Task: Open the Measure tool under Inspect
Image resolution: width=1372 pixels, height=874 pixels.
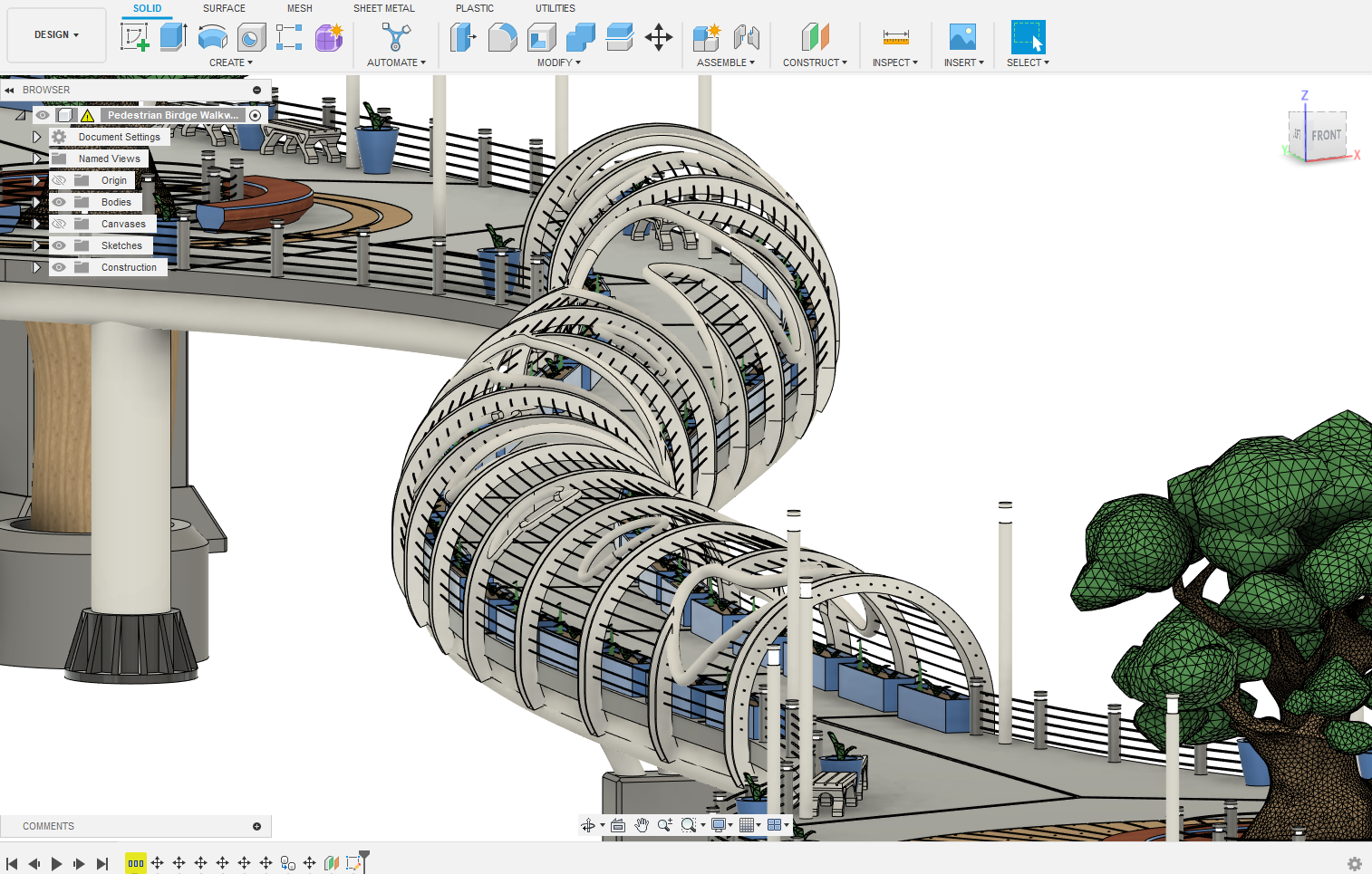Action: [x=895, y=38]
